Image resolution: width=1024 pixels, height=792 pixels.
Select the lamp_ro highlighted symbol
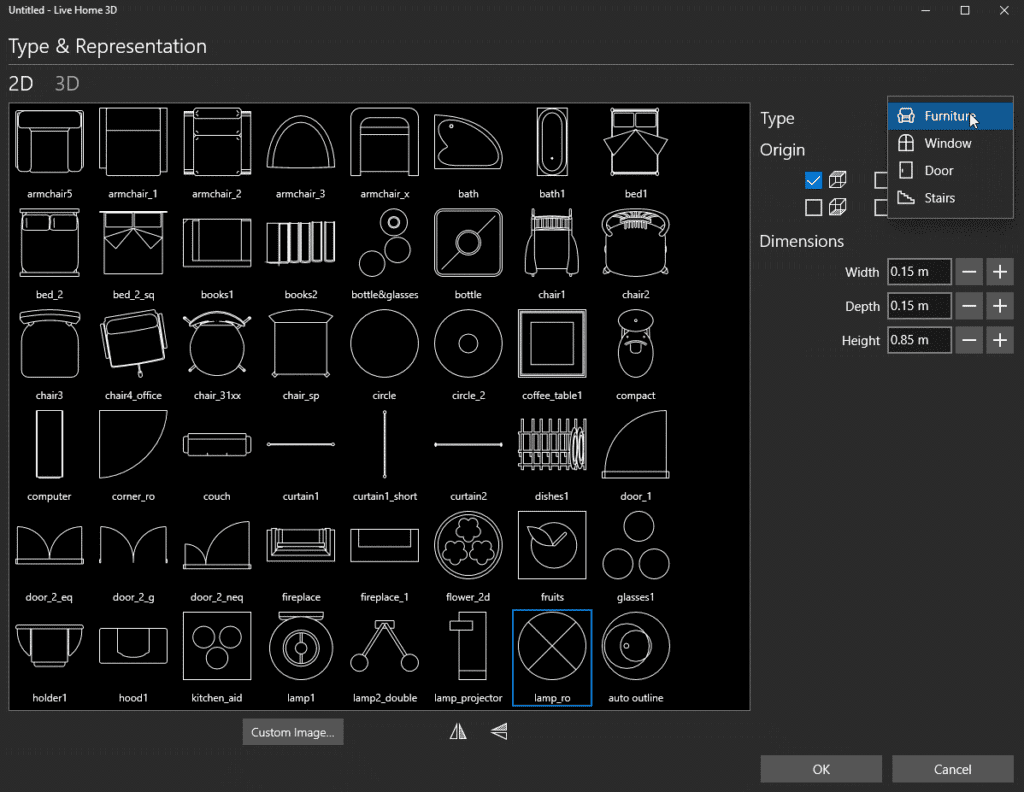[x=552, y=657]
